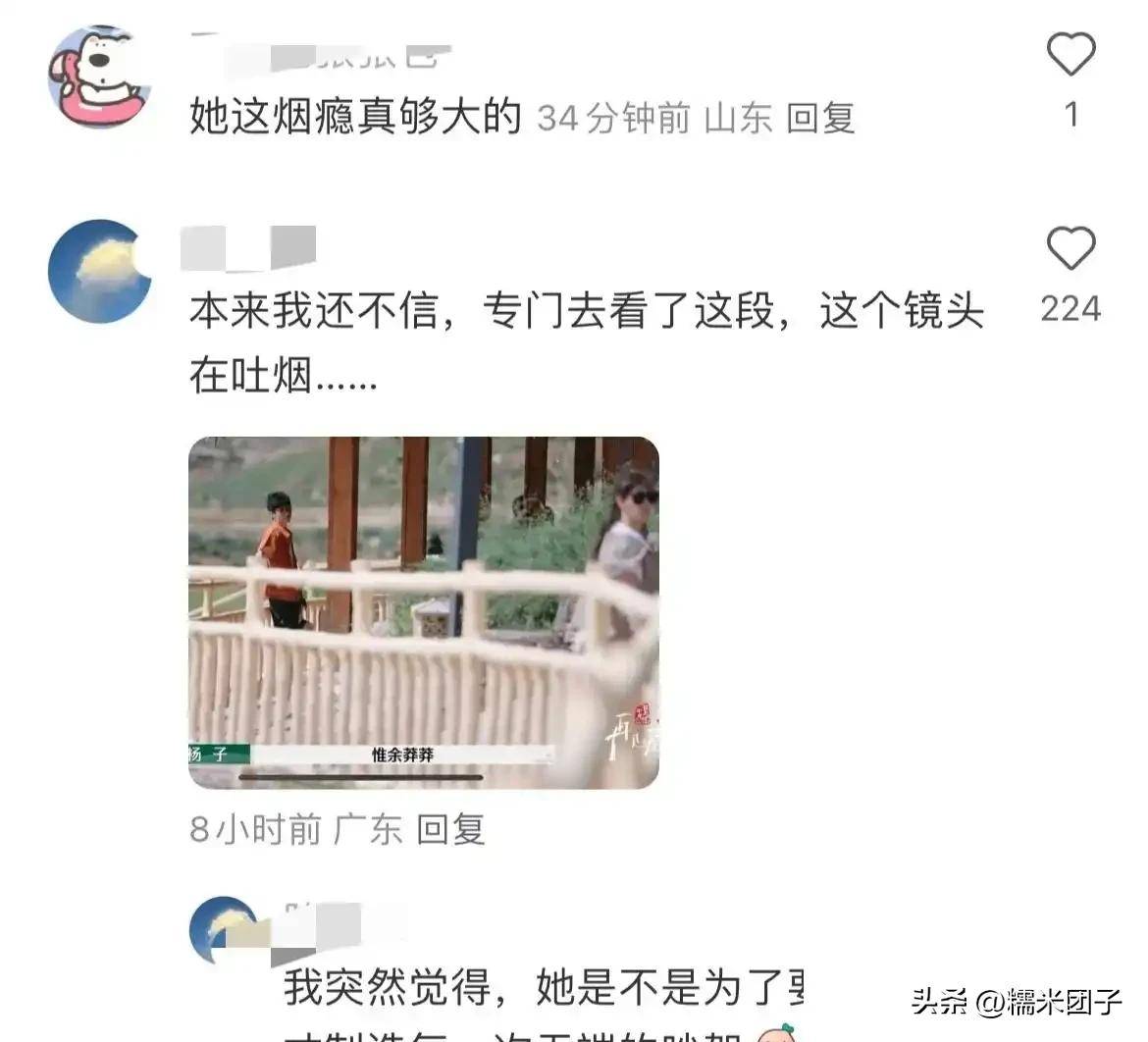Tap the 惟余莽莽 caption in the image
The width and height of the screenshot is (1148, 1042).
point(402,755)
